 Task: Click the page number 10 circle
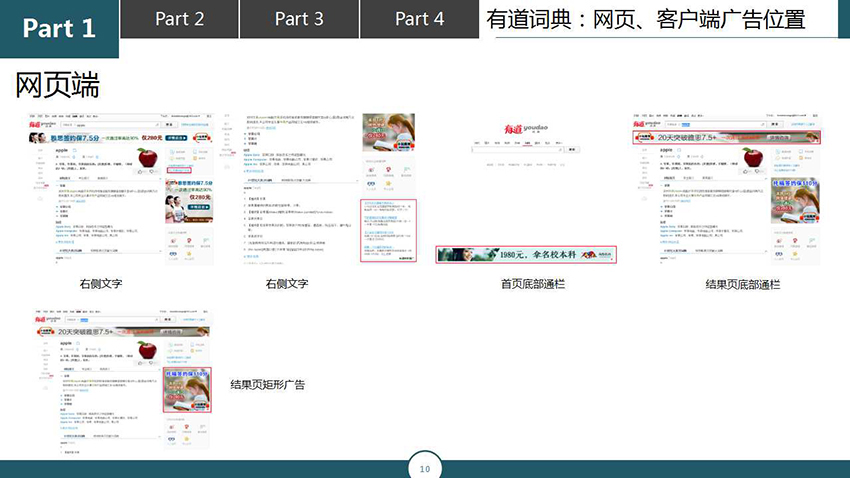424,467
